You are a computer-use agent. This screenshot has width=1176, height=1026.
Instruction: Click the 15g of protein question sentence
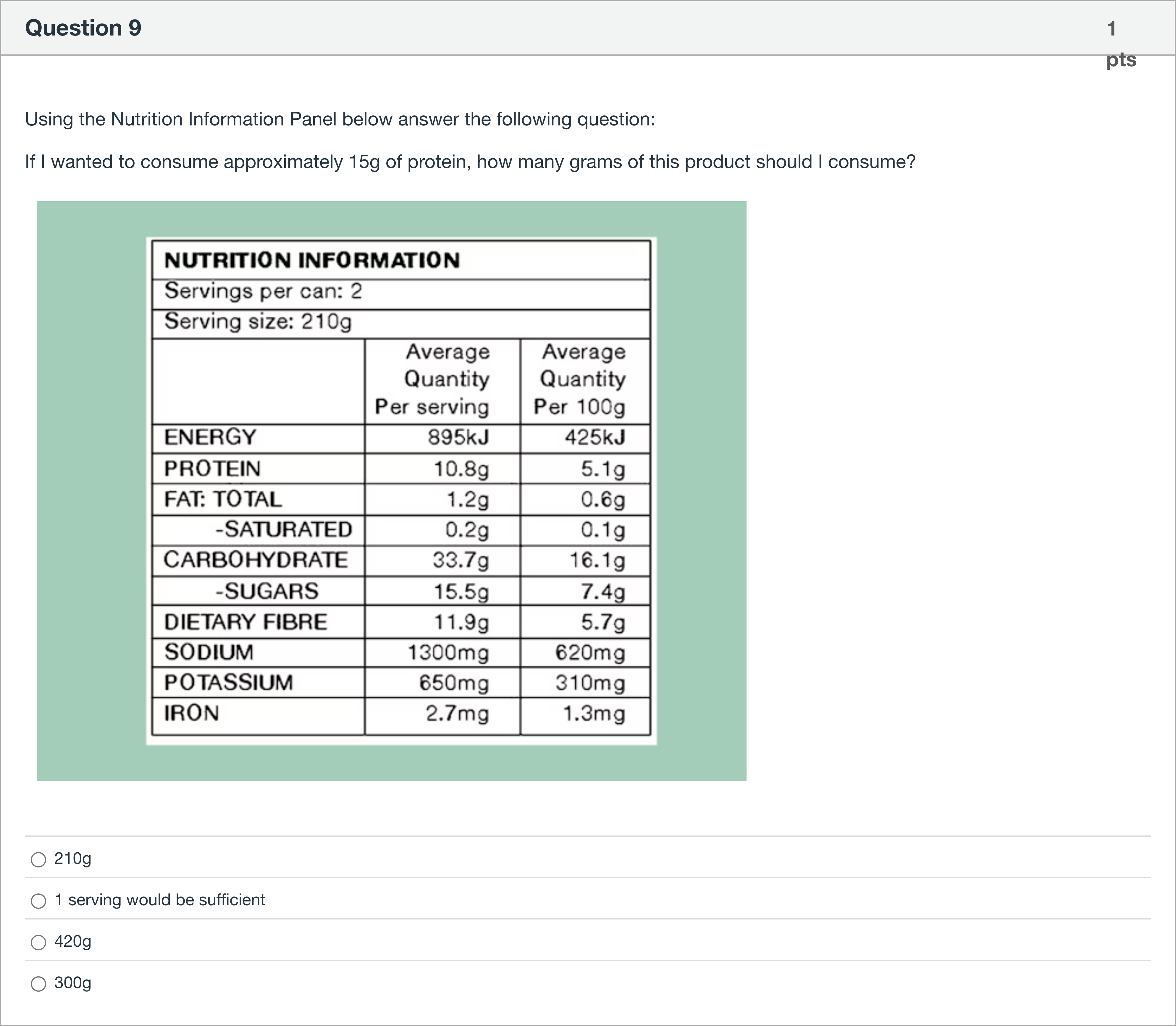click(470, 162)
